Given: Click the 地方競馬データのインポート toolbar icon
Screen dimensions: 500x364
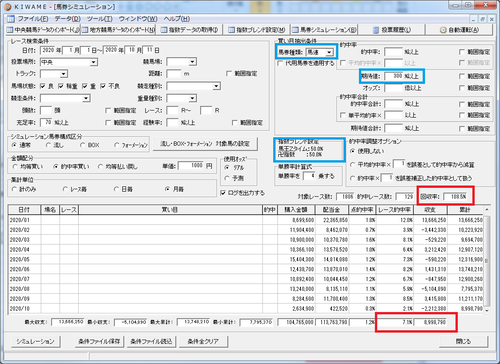Looking at the screenshot, I should pyautogui.click(x=85, y=30).
